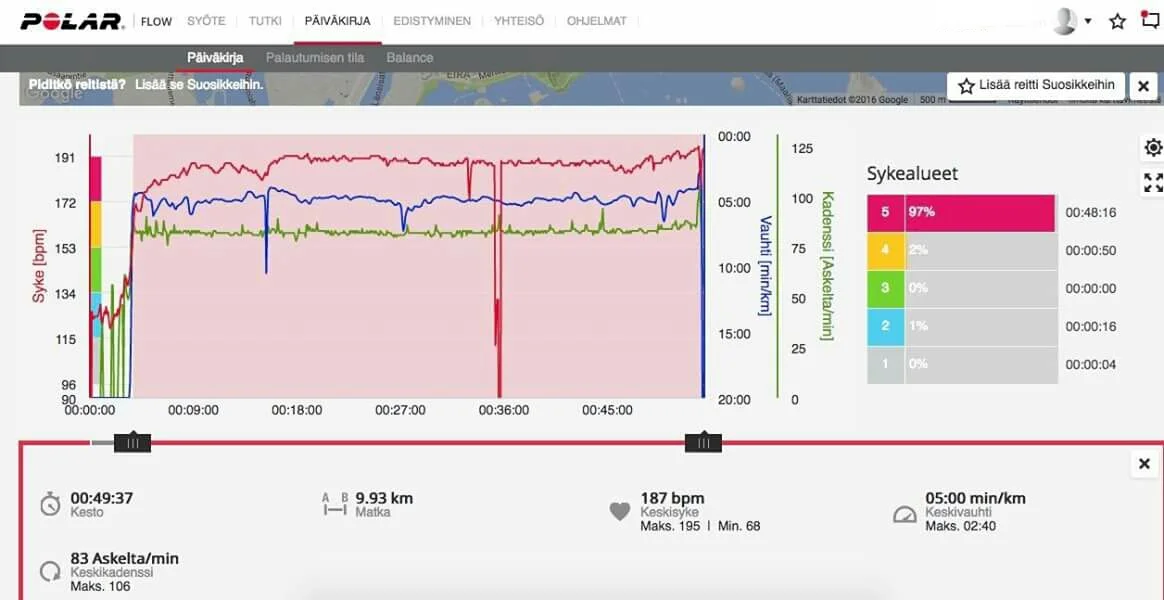Open the chart settings gear icon

1153,148
